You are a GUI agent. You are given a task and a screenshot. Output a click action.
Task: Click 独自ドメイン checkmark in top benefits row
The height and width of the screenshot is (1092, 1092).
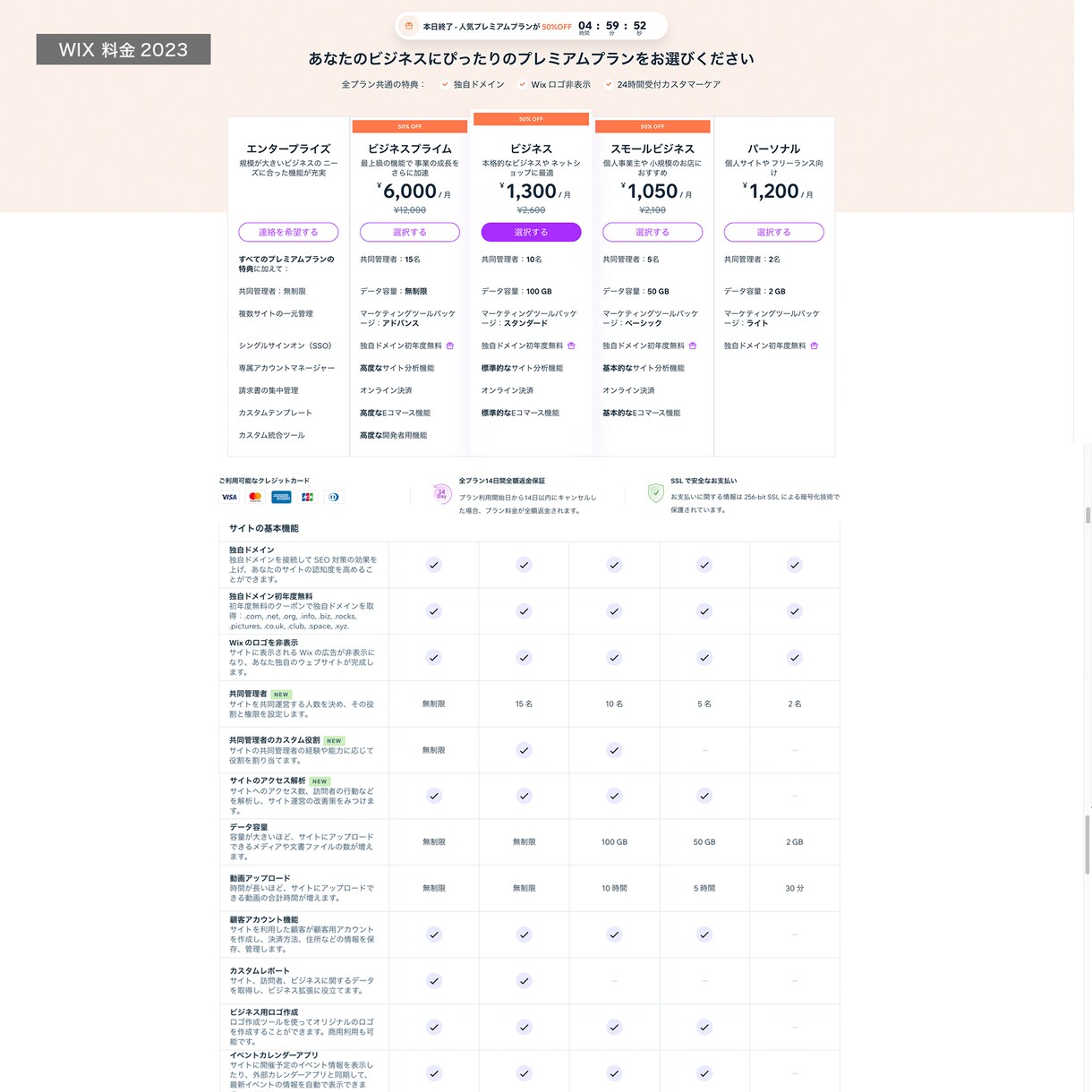445,85
